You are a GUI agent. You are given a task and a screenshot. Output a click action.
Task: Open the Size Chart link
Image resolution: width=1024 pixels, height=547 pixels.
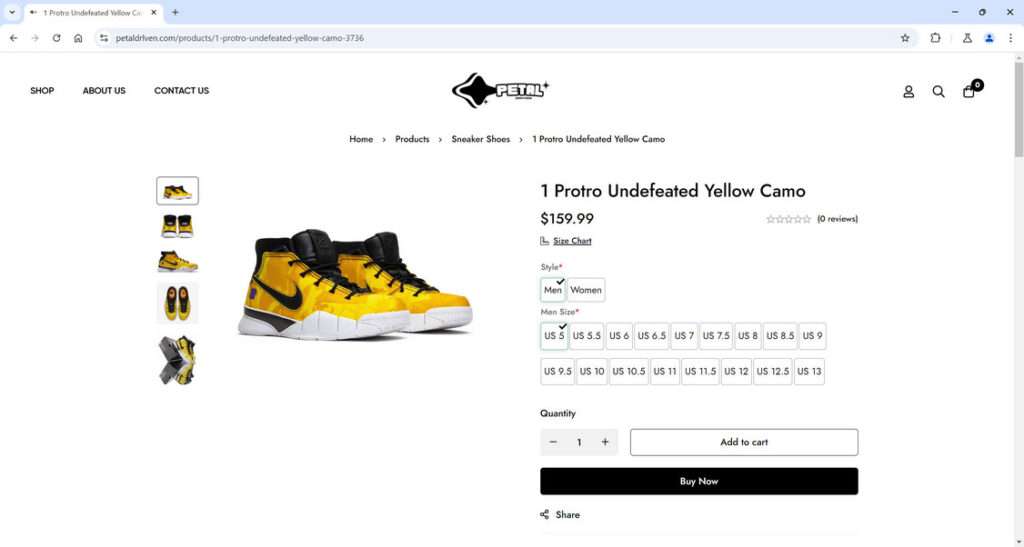click(x=572, y=241)
